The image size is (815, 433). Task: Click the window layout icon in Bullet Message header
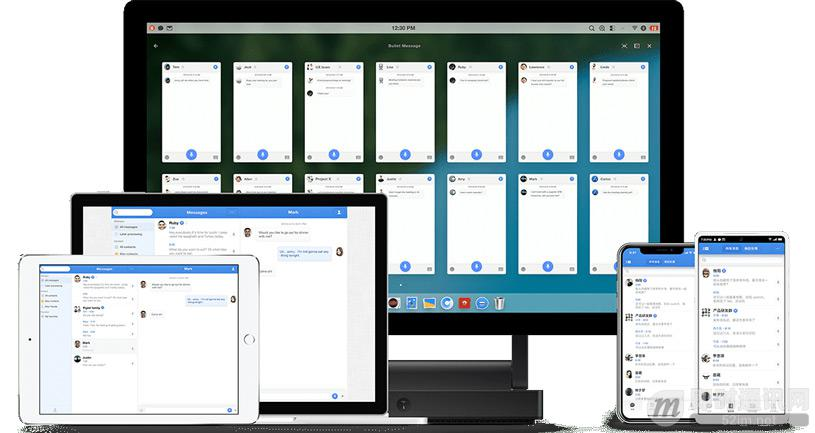tap(637, 46)
